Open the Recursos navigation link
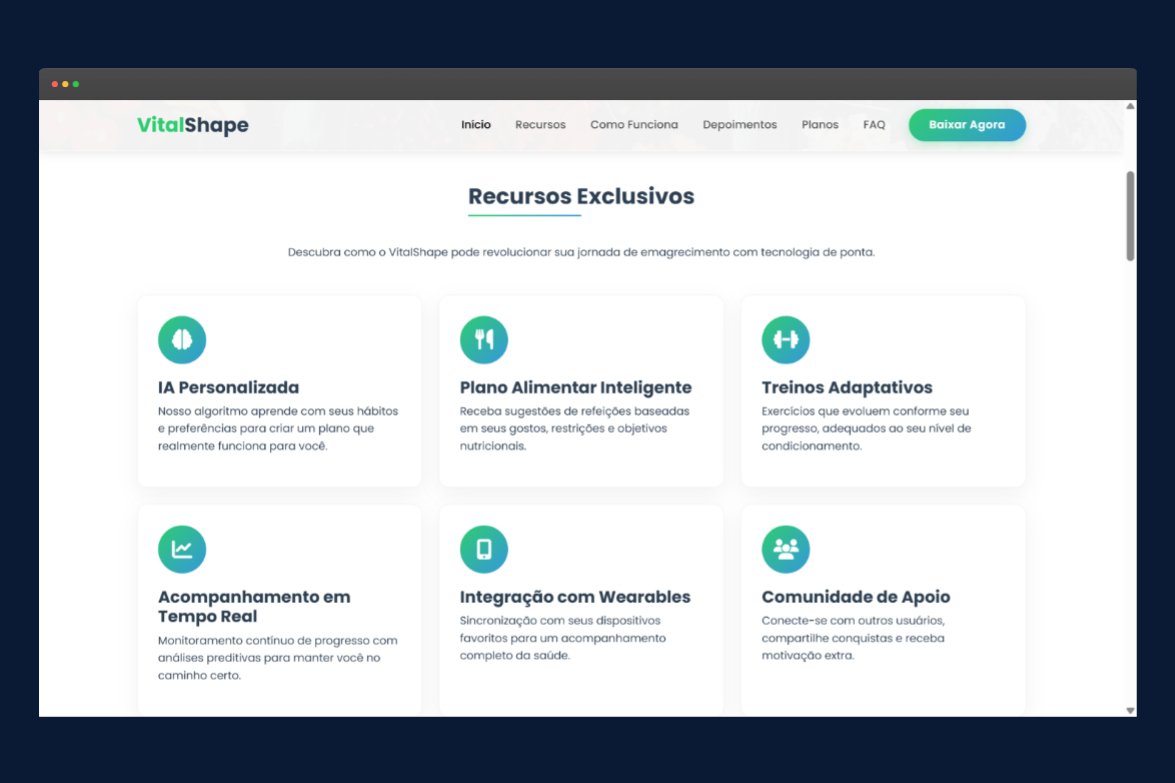 tap(540, 125)
